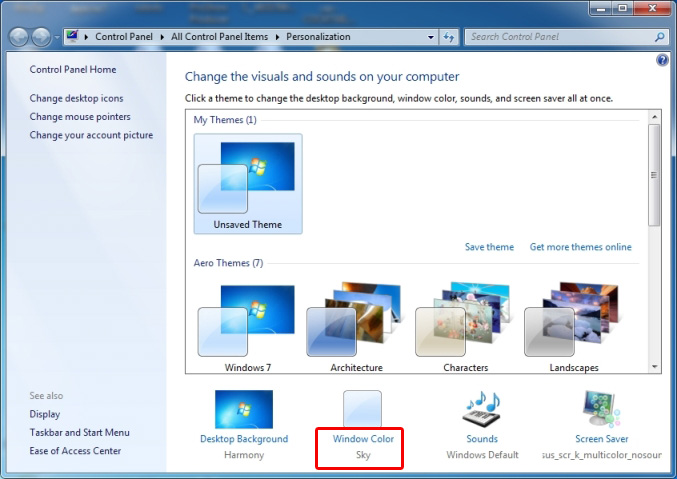This screenshot has width=677, height=479.
Task: Click the My Themes (1) group header
Action: pos(225,120)
